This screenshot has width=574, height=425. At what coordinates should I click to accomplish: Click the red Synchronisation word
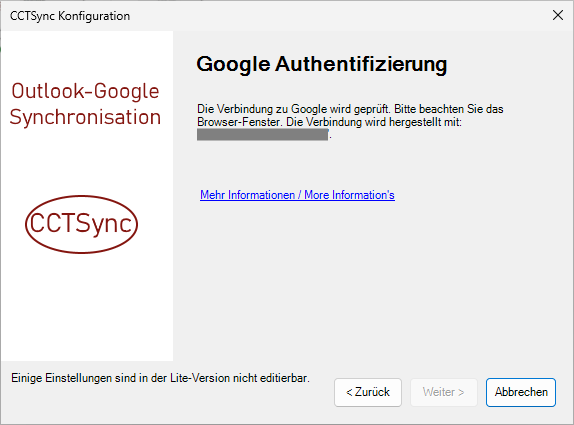(x=85, y=118)
